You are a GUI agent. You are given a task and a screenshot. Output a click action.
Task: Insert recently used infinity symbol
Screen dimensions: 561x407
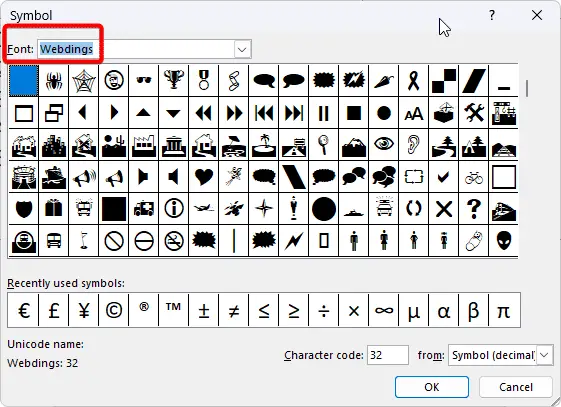384,310
